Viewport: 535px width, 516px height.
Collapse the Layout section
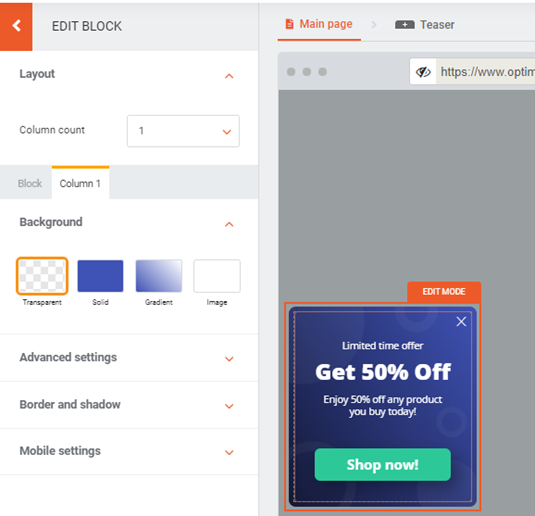click(x=229, y=76)
